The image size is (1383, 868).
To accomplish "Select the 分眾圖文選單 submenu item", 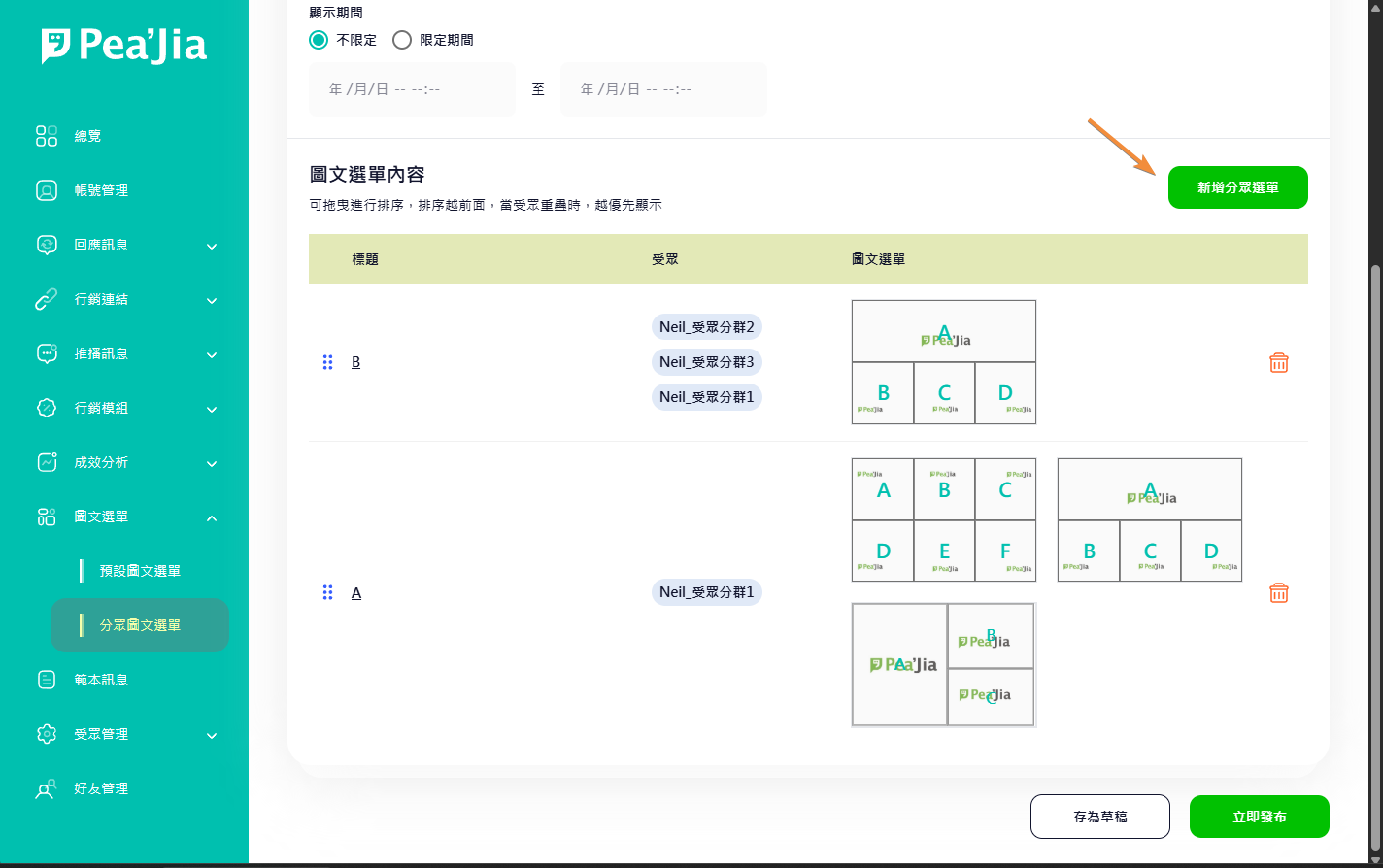I will (x=140, y=625).
